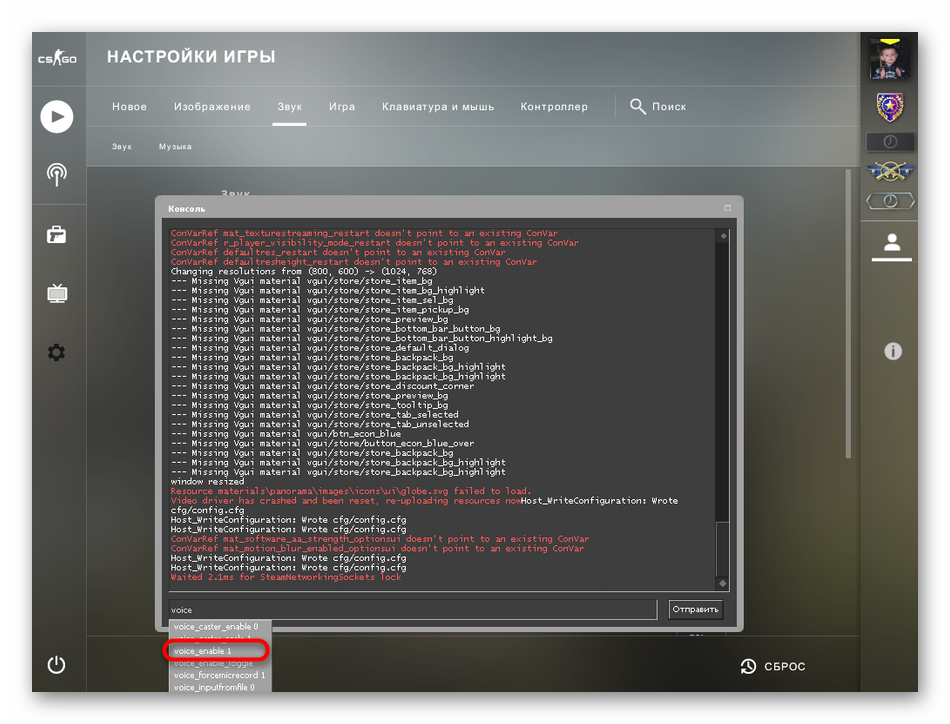
Task: Switch to the Клавиатура и мышь tab
Action: point(437,107)
